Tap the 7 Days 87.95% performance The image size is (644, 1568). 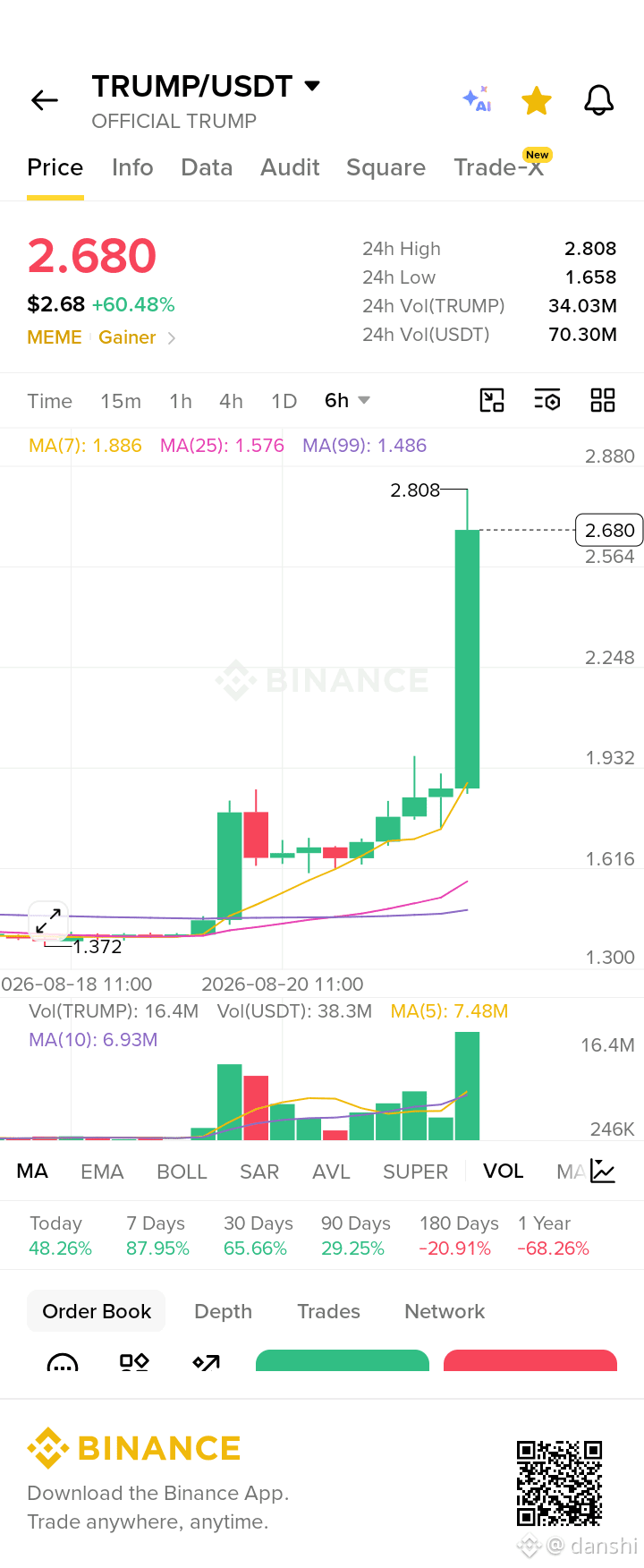[x=157, y=1236]
